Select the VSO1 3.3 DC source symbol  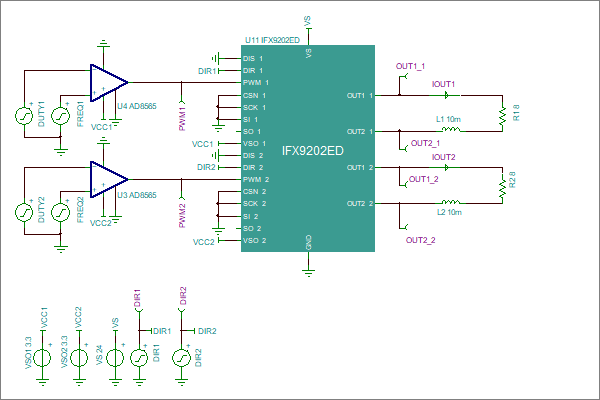pyautogui.click(x=42, y=358)
